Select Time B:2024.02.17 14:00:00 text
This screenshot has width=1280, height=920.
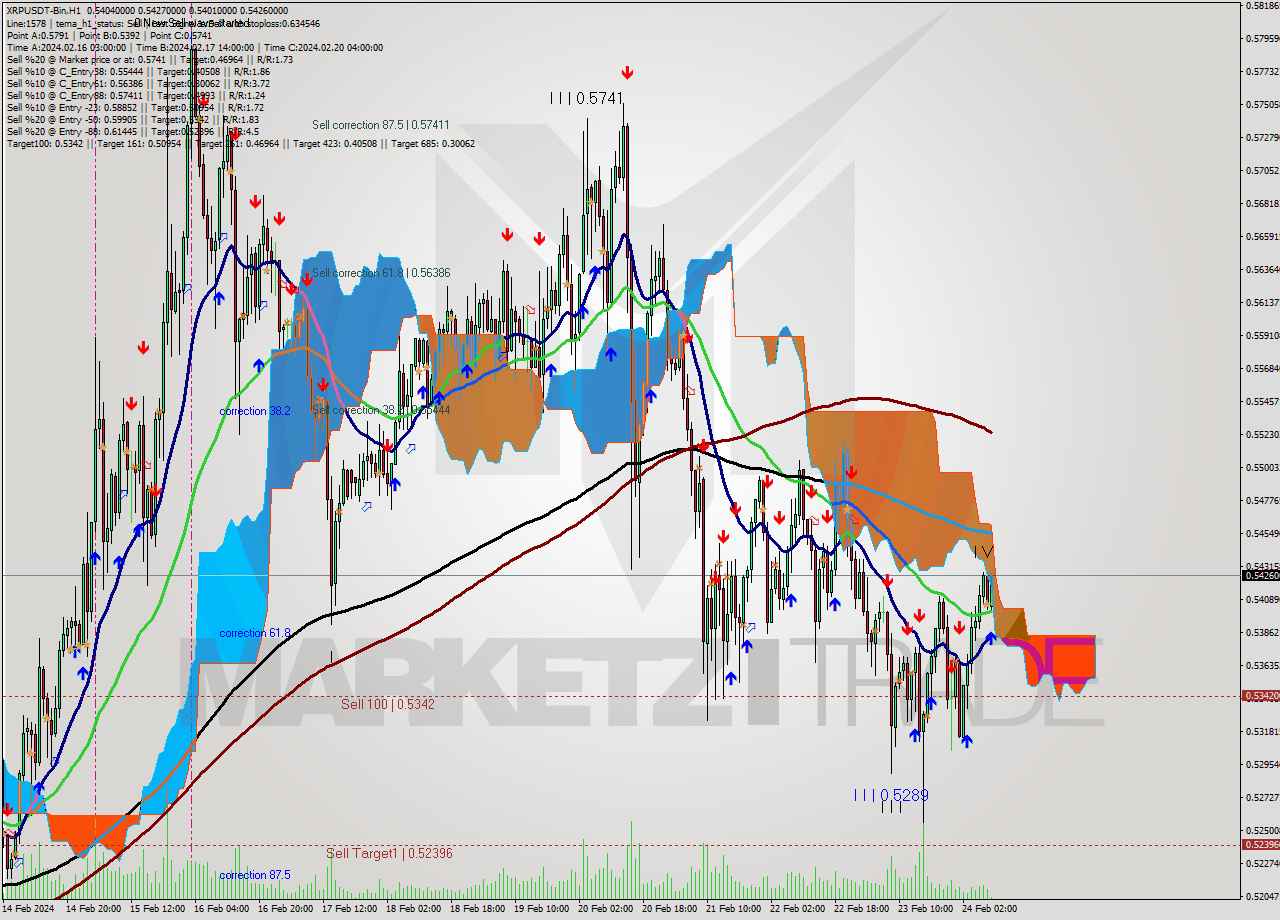tap(195, 47)
